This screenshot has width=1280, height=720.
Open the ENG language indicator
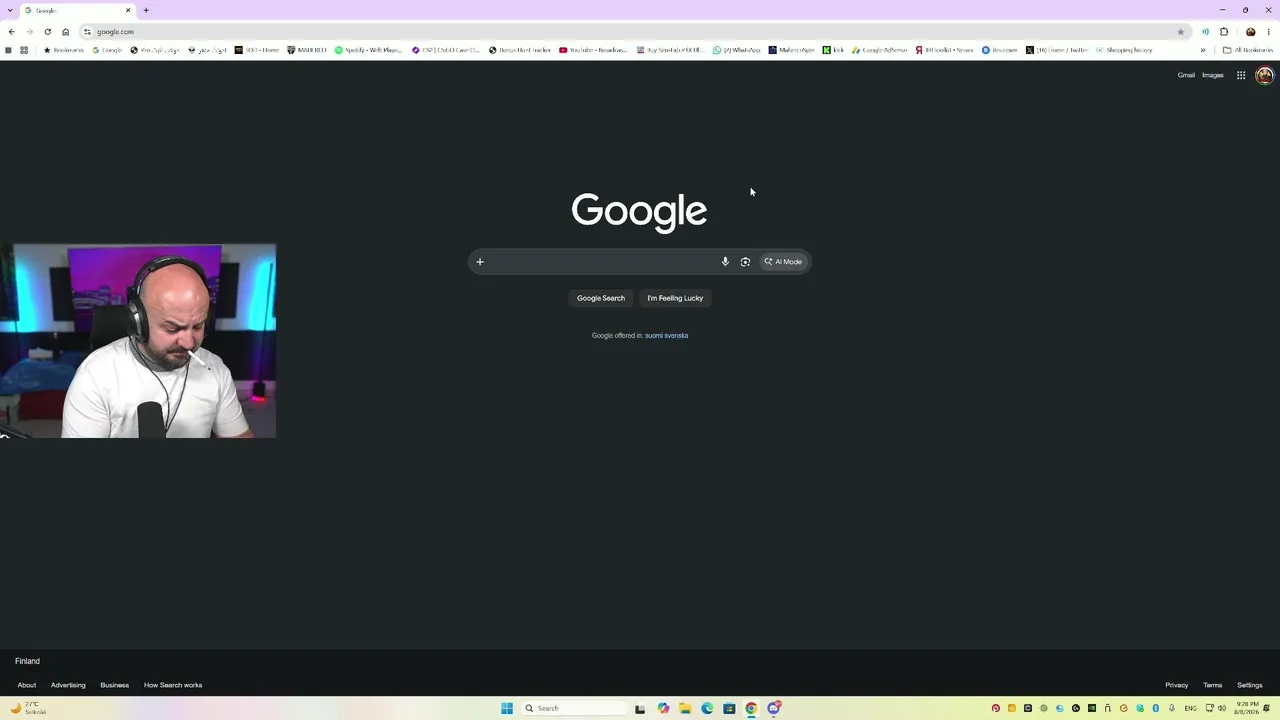click(1190, 708)
